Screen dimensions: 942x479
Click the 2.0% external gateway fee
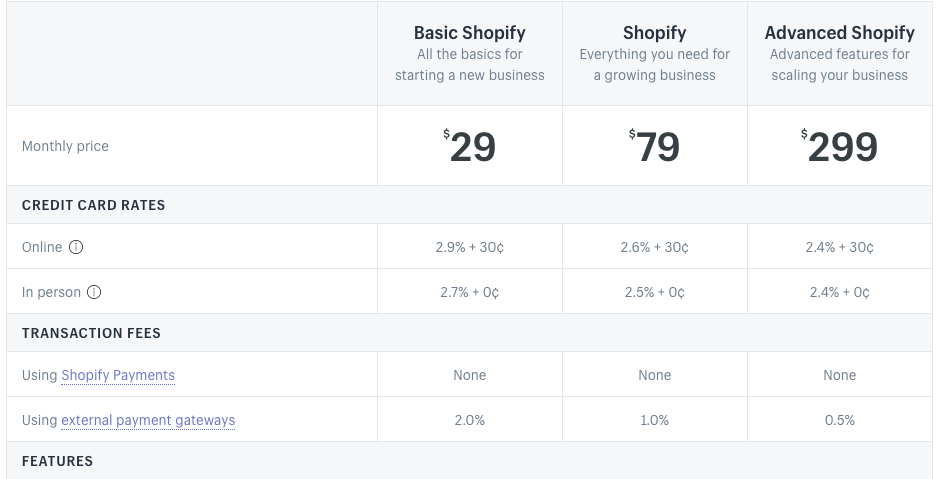pos(470,420)
